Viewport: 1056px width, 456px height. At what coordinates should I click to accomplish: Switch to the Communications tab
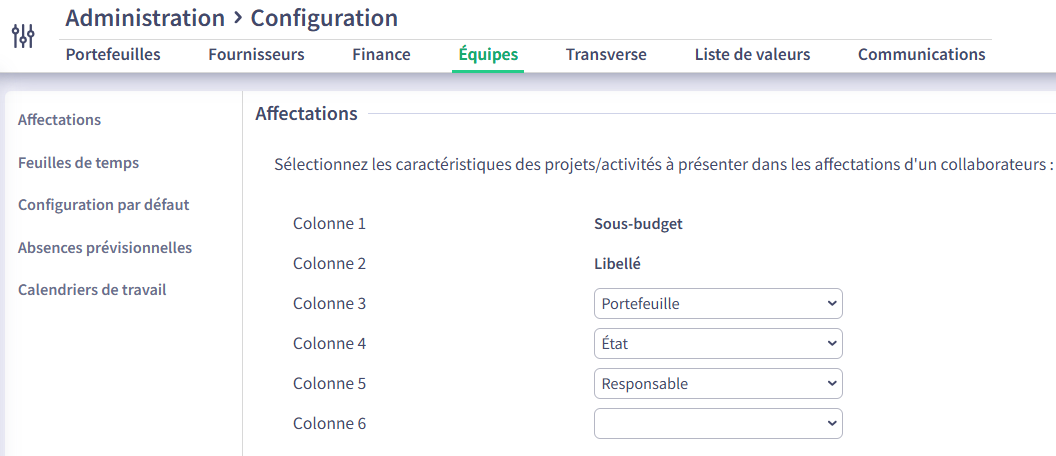pyautogui.click(x=921, y=55)
